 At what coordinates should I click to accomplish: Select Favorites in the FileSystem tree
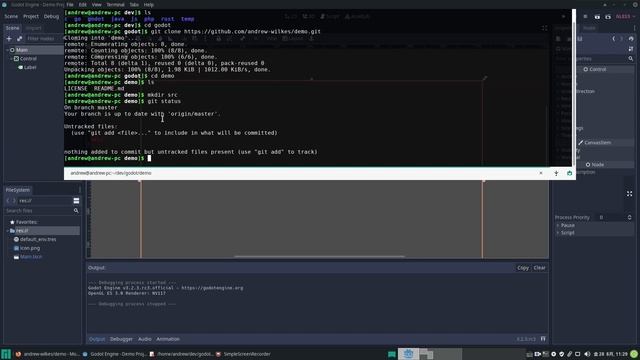[27, 222]
